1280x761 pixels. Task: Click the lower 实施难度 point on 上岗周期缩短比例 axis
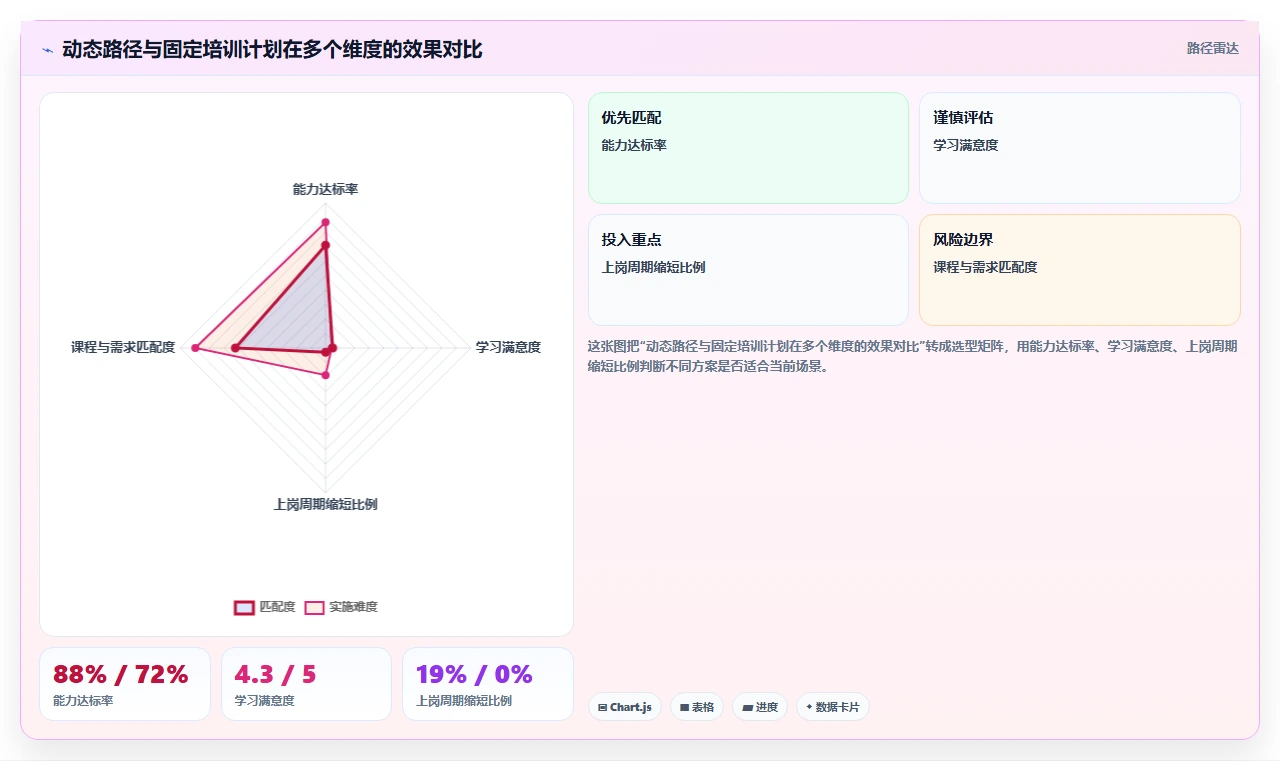click(x=325, y=374)
